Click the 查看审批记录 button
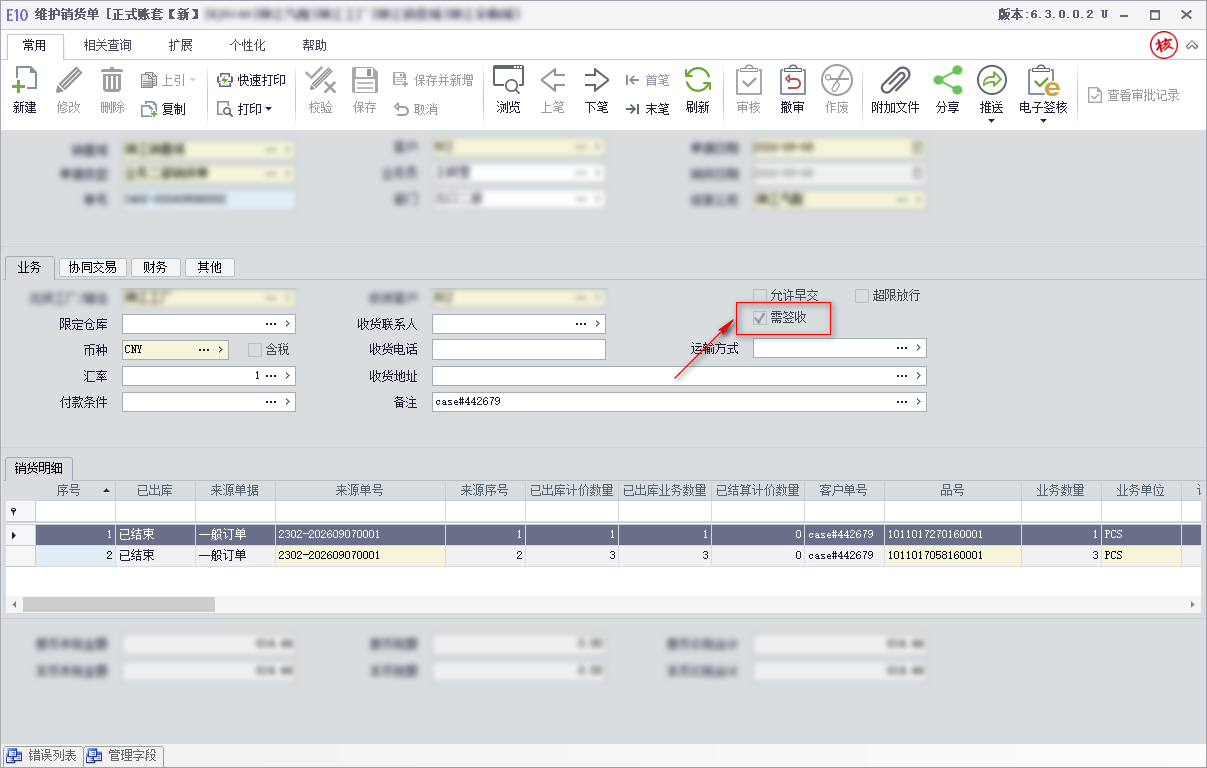This screenshot has width=1207, height=768. click(x=1134, y=95)
